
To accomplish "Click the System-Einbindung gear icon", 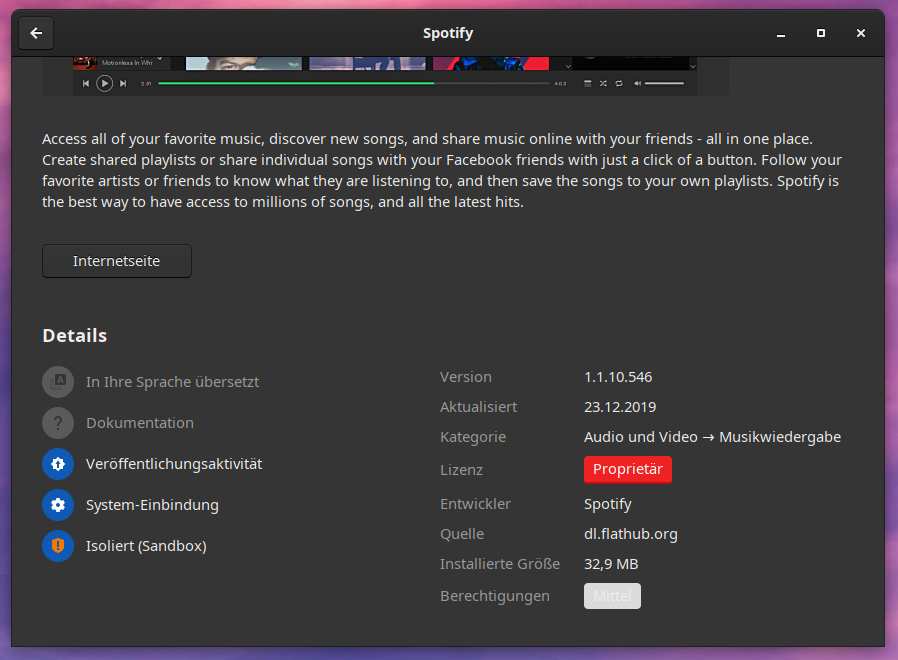I will tap(58, 505).
